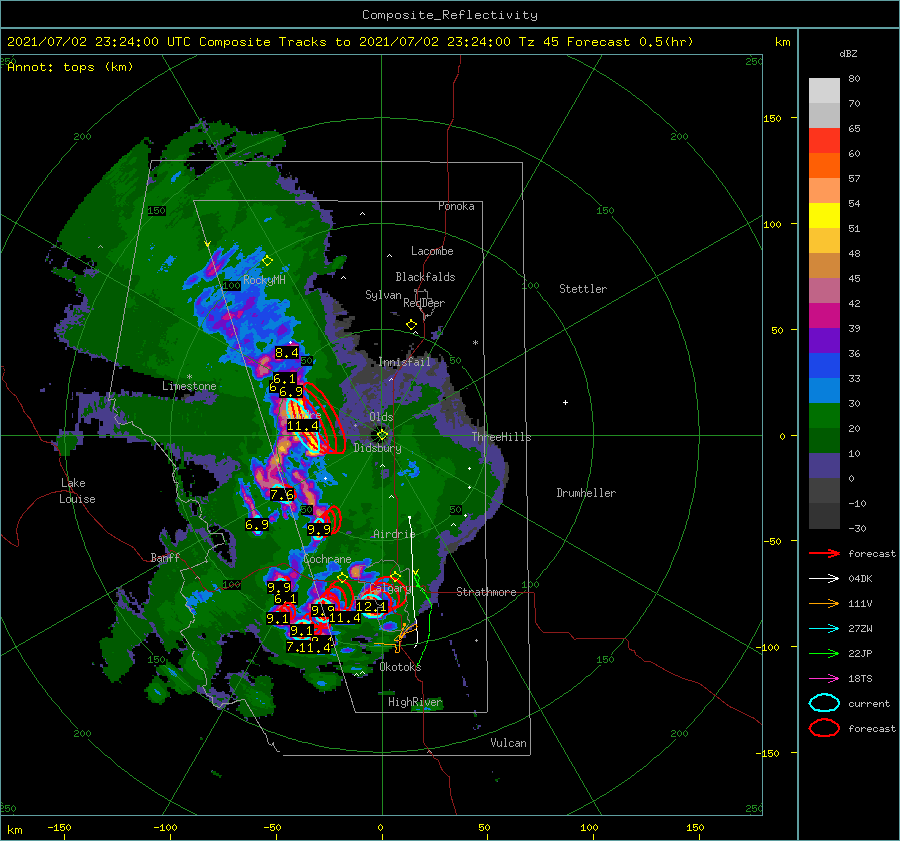Image resolution: width=900 pixels, height=841 pixels.
Task: Click the Vulcan city label
Action: 509,743
